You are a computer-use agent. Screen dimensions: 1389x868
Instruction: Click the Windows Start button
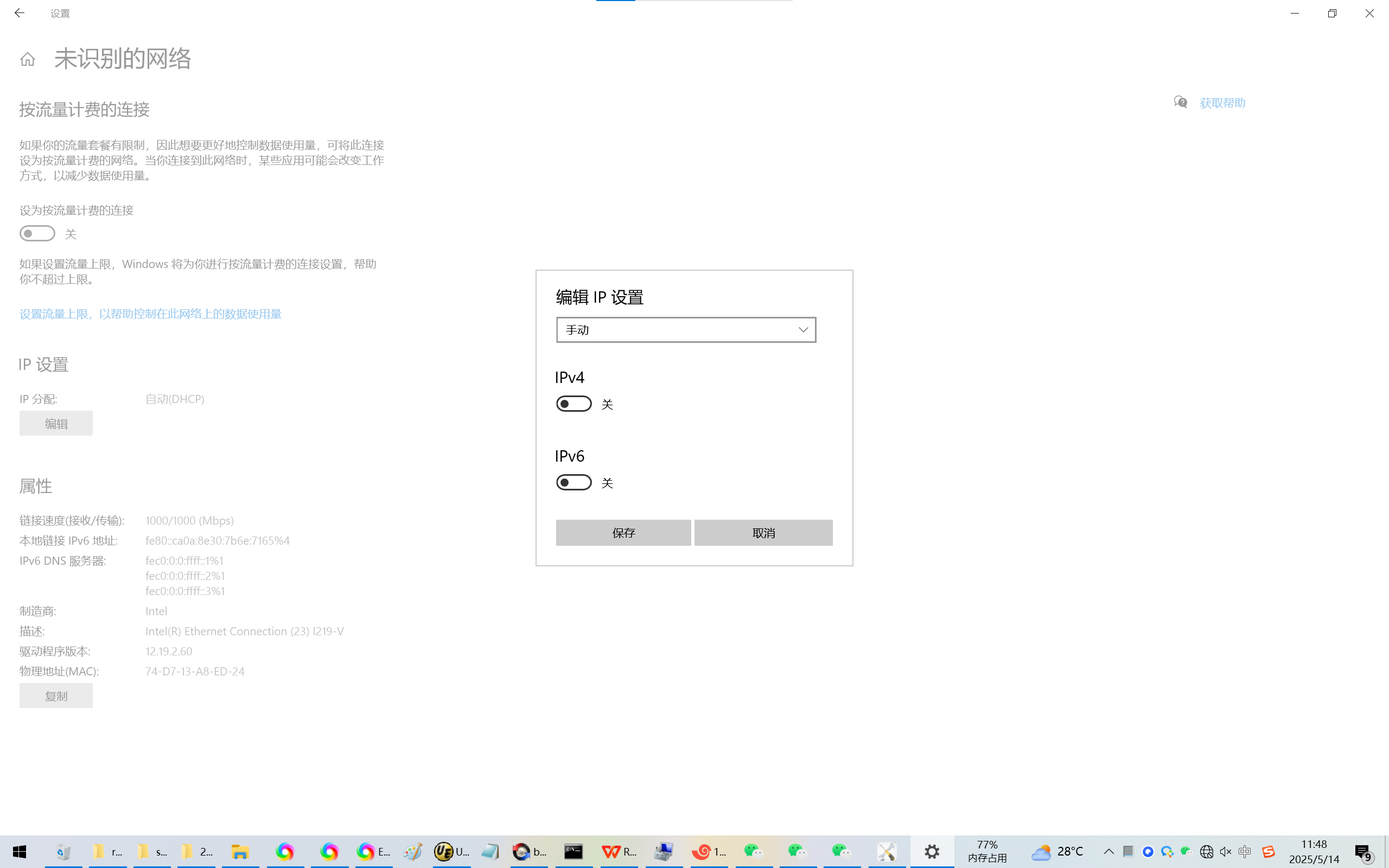(20, 851)
